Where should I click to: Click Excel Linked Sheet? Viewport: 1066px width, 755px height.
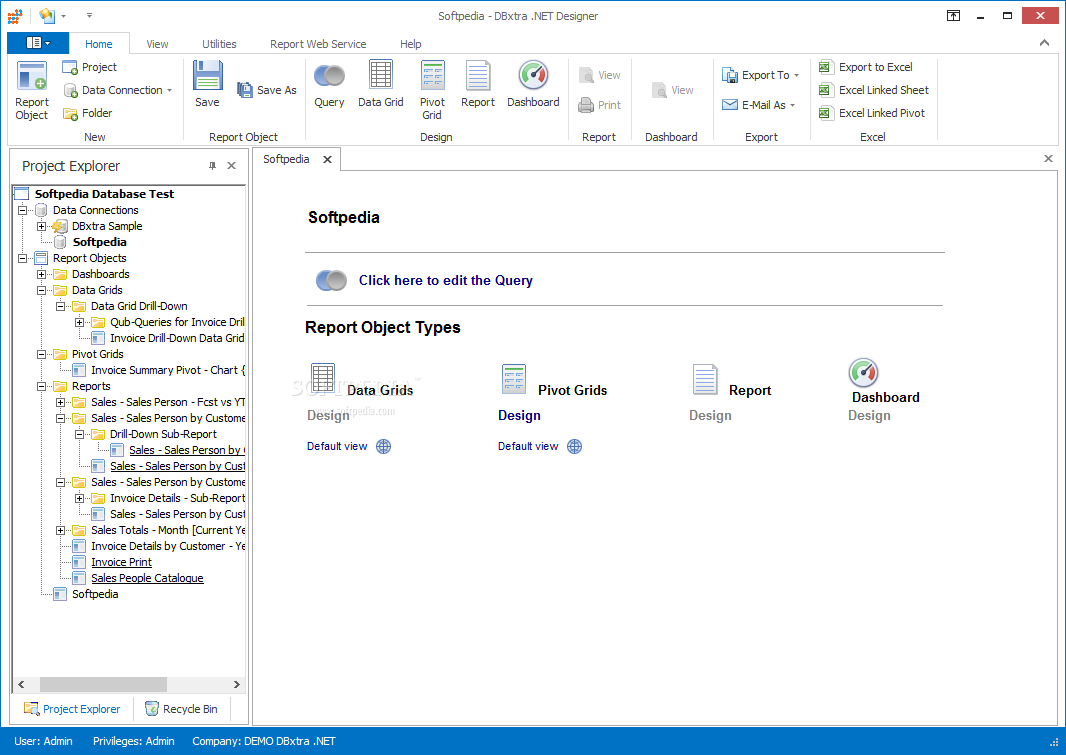pyautogui.click(x=874, y=90)
